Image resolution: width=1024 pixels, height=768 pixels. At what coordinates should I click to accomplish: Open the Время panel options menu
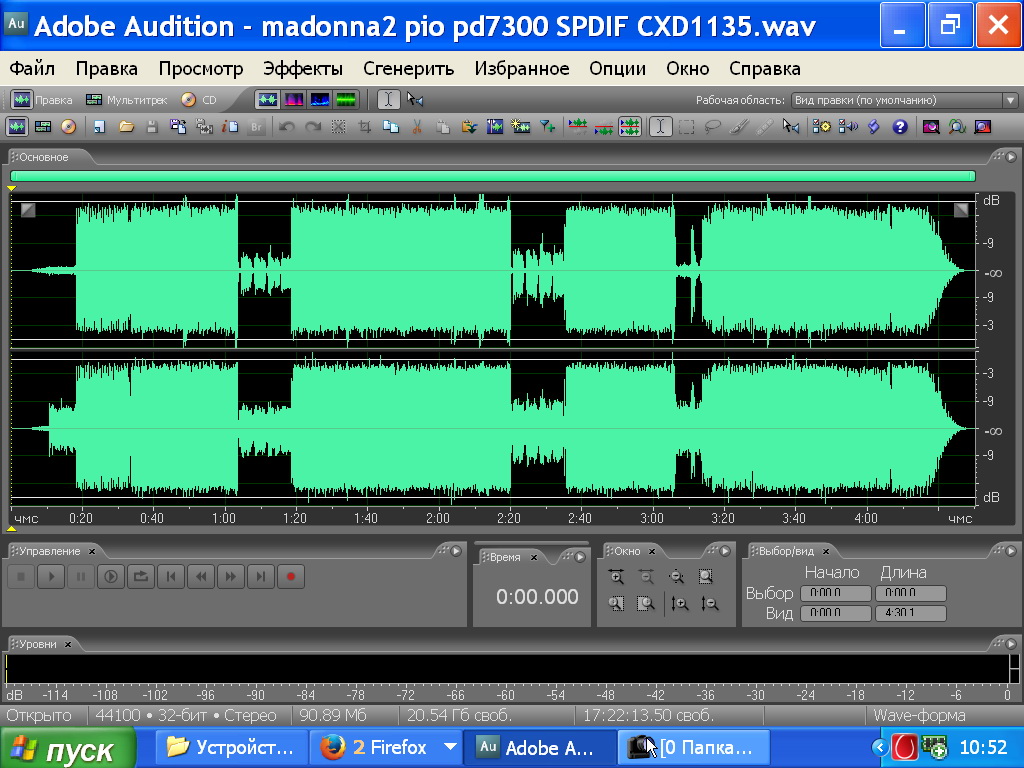580,557
